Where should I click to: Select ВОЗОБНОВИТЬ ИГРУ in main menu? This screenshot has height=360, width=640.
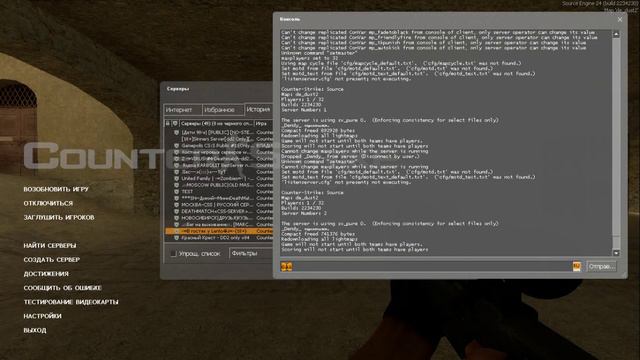(56, 189)
